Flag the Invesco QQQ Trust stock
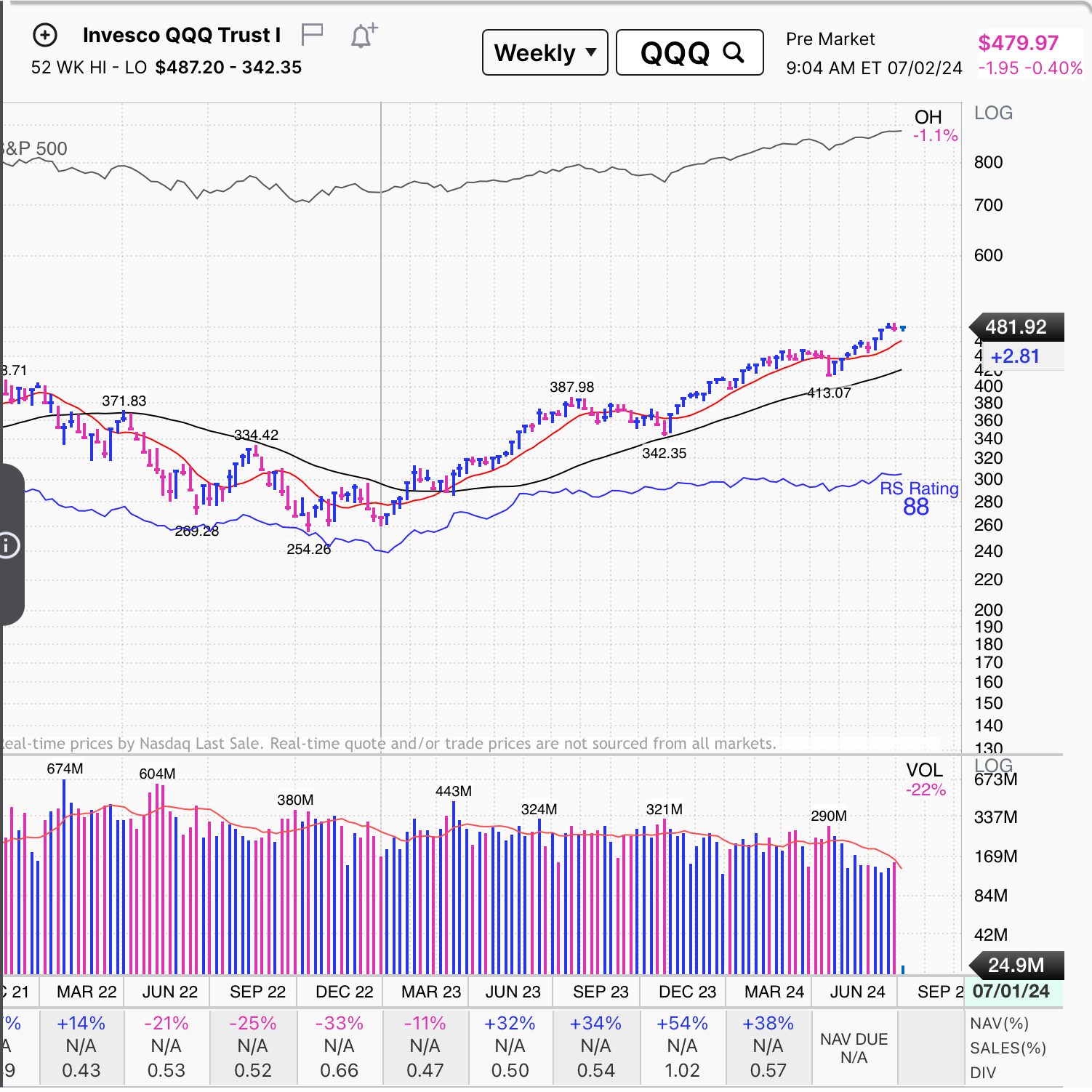The image size is (1092, 1092). click(x=312, y=34)
